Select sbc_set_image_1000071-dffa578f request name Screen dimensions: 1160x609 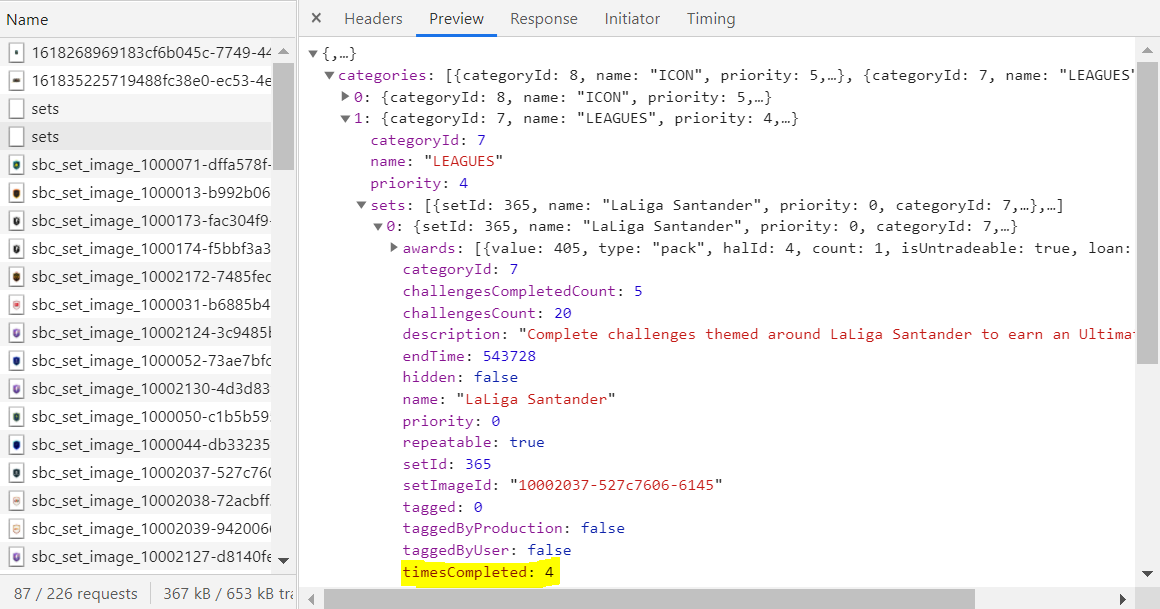151,164
